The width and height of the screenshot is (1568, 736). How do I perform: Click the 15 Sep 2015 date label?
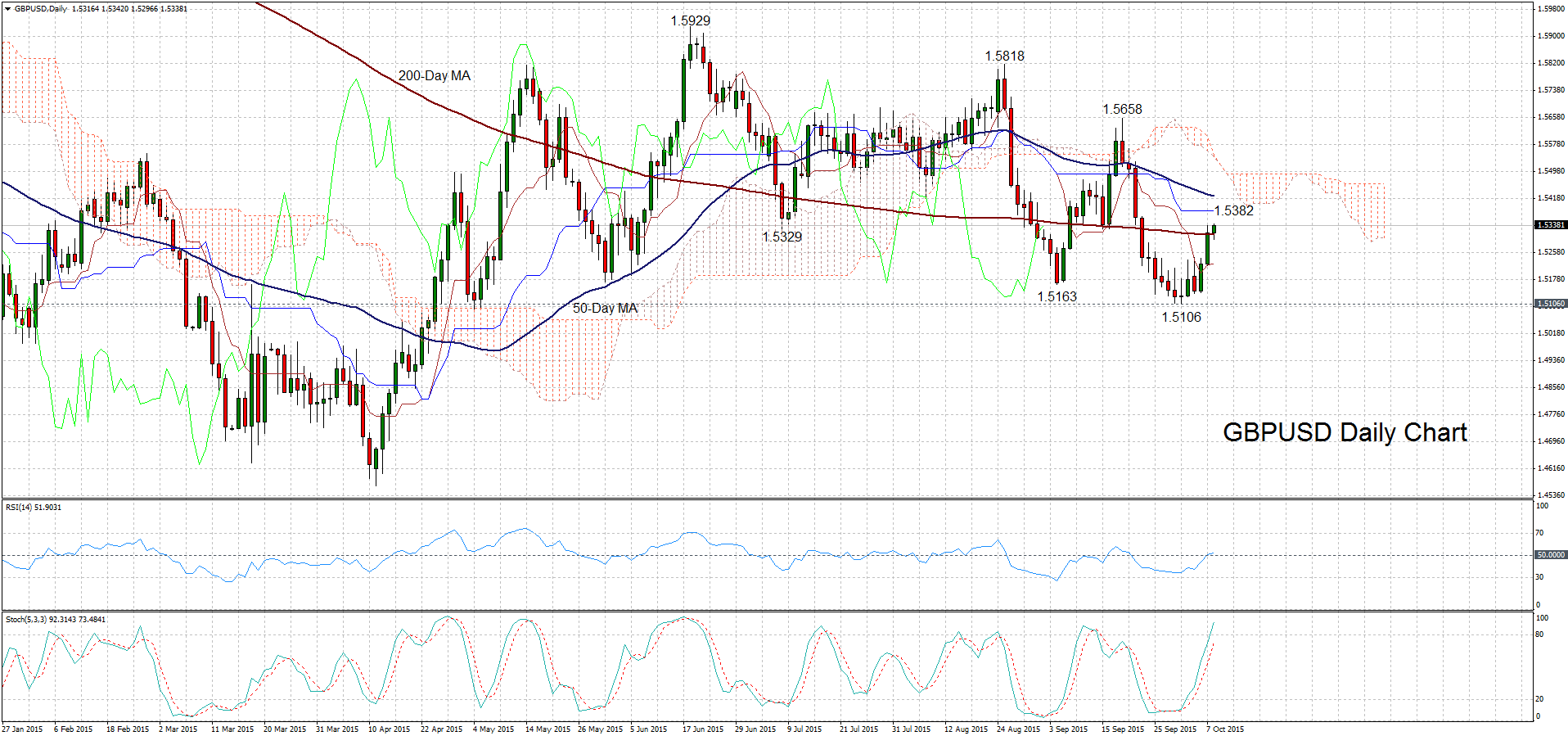[x=1123, y=729]
